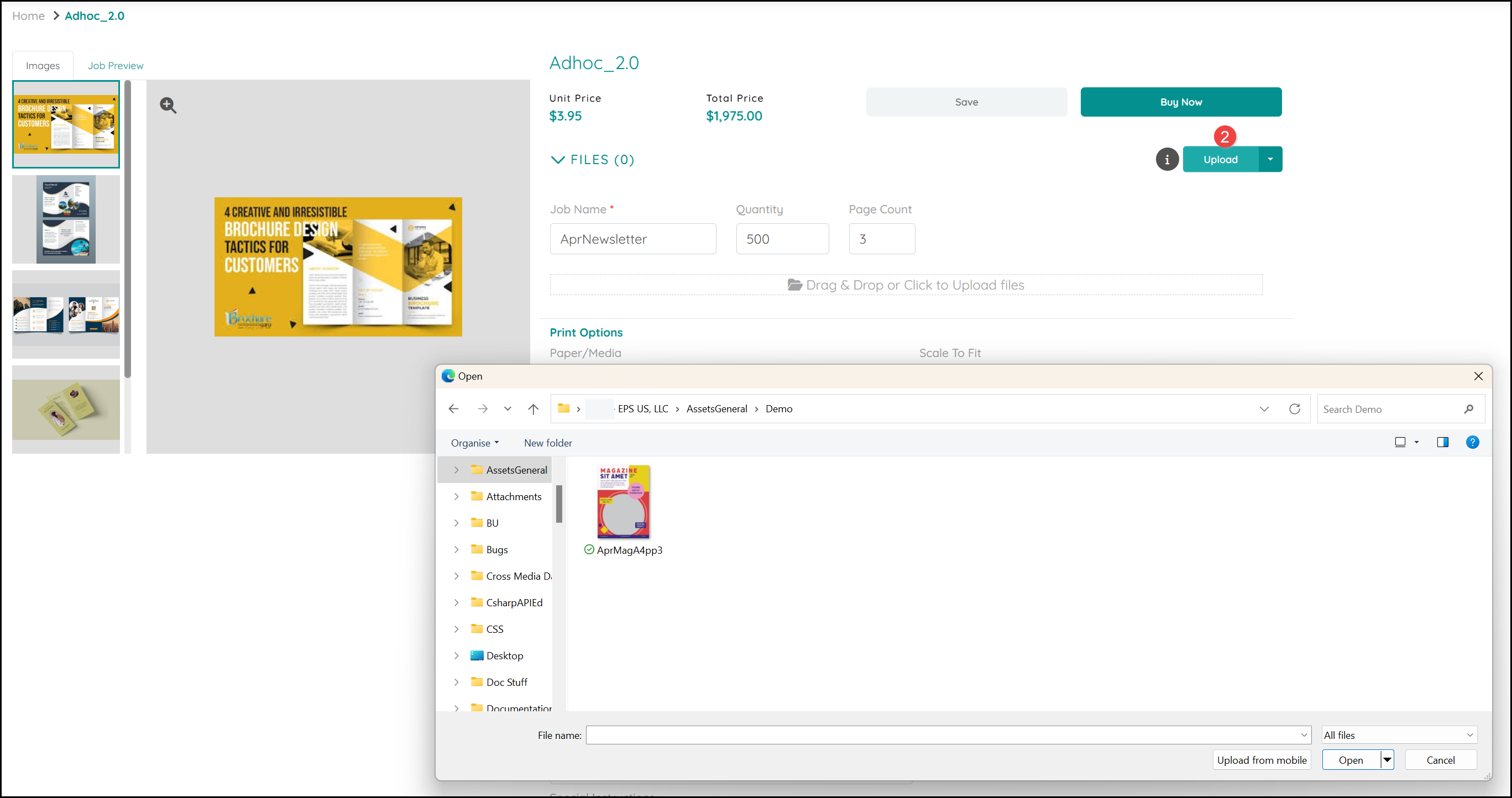Click the change view icon in dialog
This screenshot has width=1512, height=798.
[x=1400, y=443]
